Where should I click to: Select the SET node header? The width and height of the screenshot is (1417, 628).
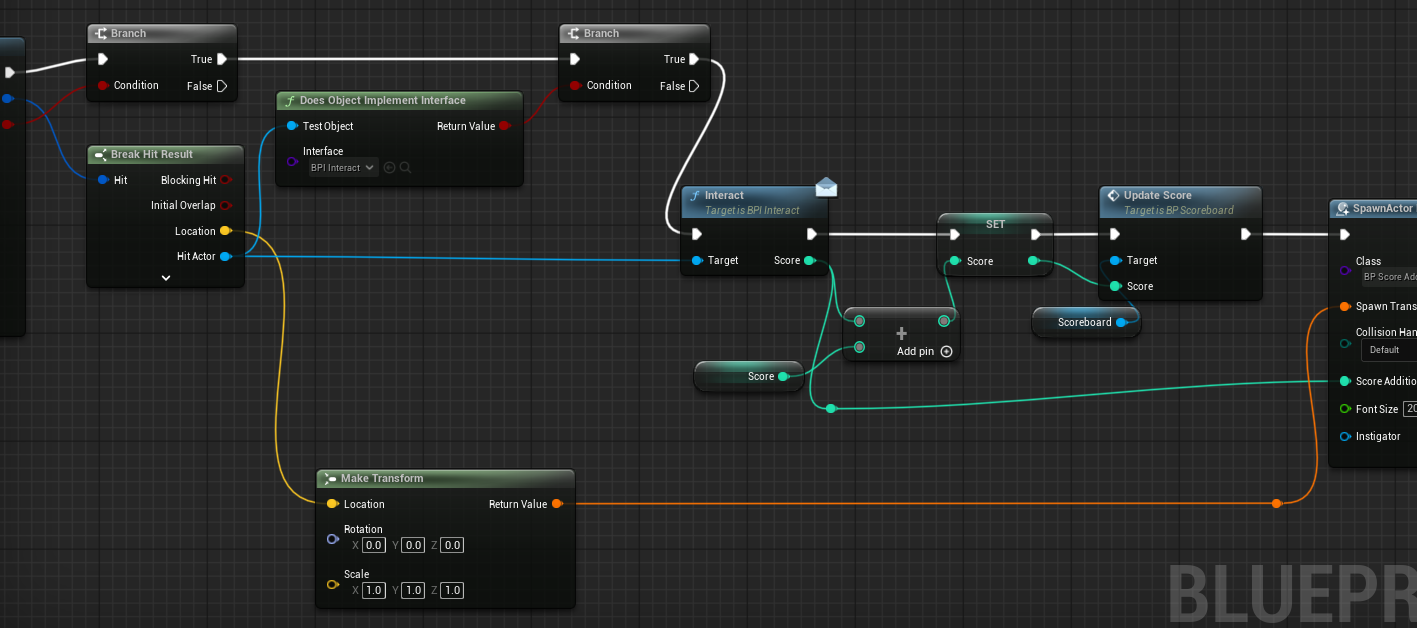click(x=994, y=224)
